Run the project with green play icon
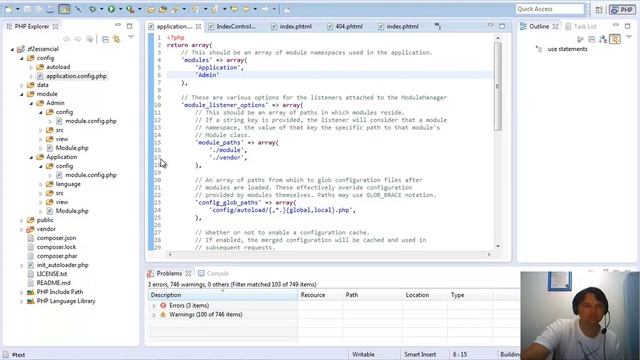The height and width of the screenshot is (360, 640). pyautogui.click(x=111, y=9)
